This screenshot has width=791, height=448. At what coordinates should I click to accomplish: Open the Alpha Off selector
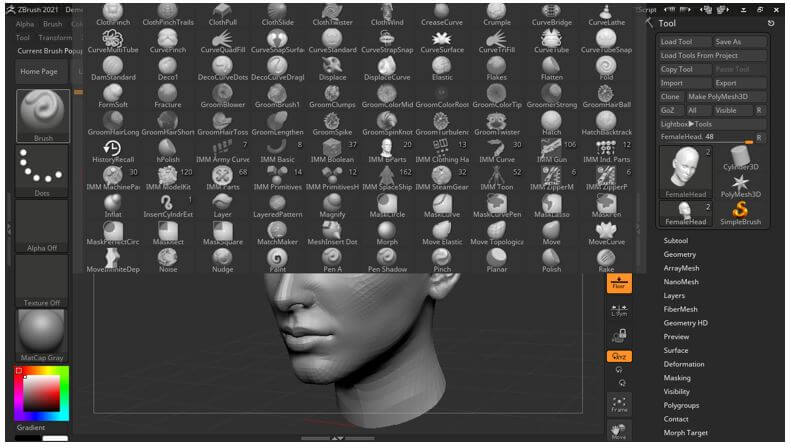[x=41, y=226]
